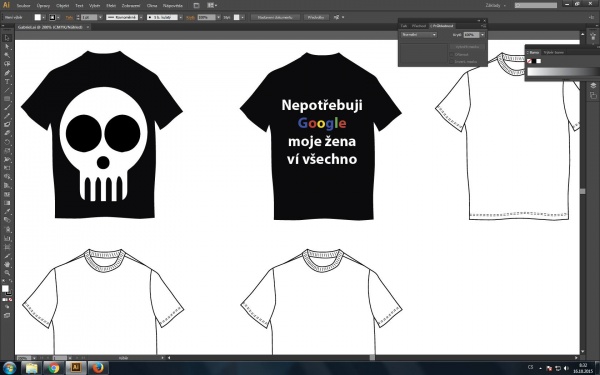Select the Direct Selection tool

coord(7,47)
